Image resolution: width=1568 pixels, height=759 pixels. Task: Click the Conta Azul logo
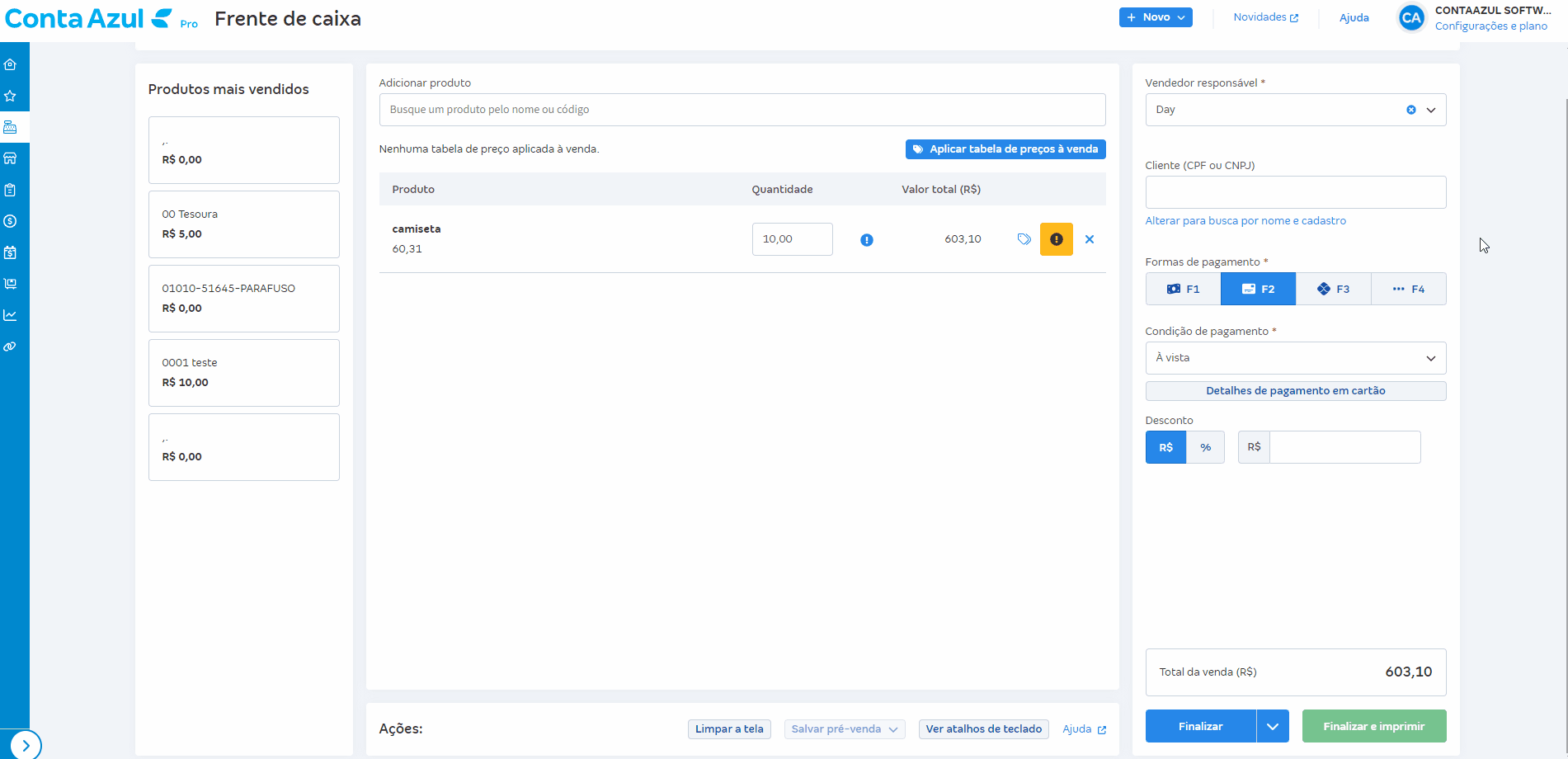pyautogui.click(x=89, y=18)
